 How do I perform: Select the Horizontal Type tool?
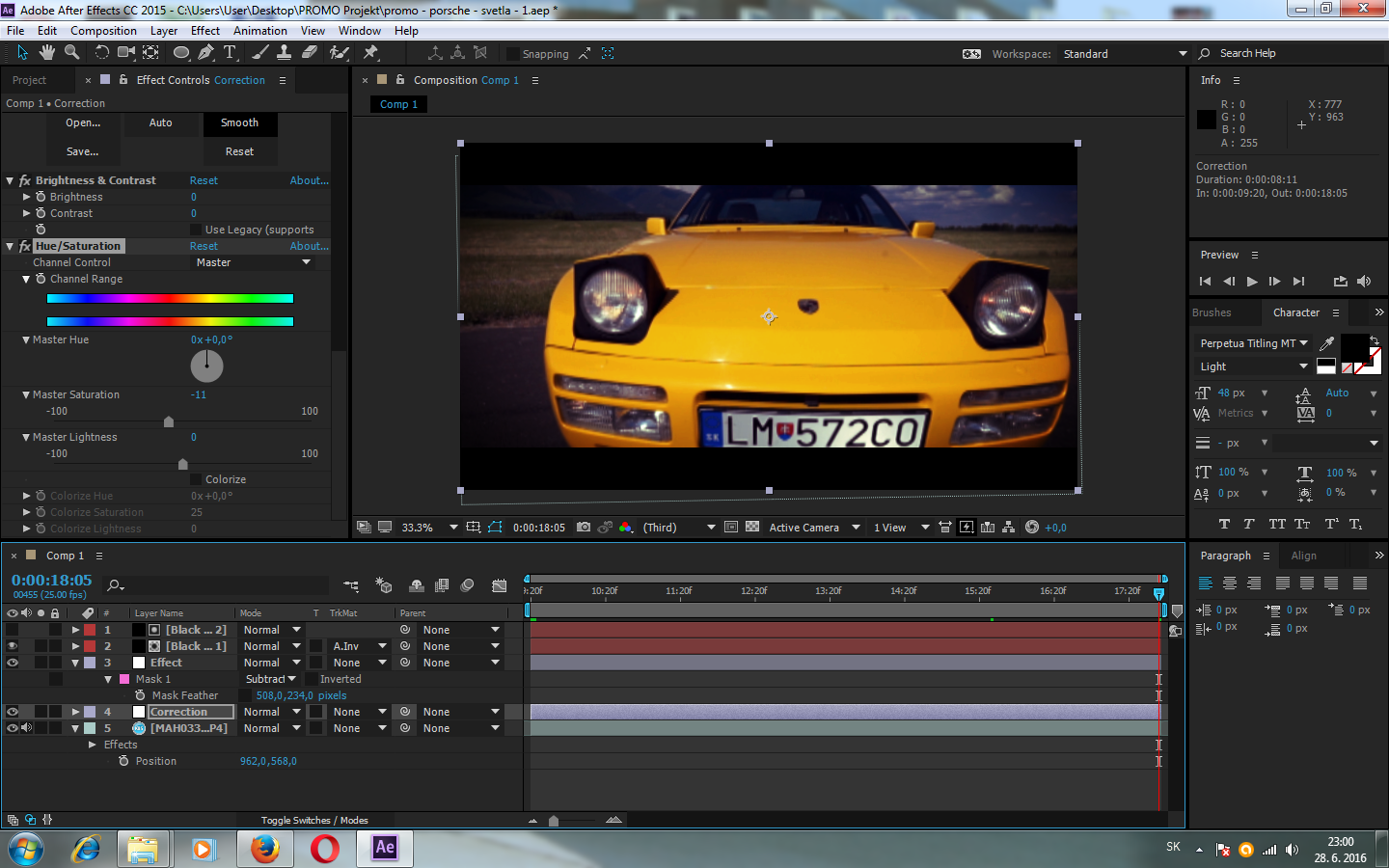coord(231,53)
